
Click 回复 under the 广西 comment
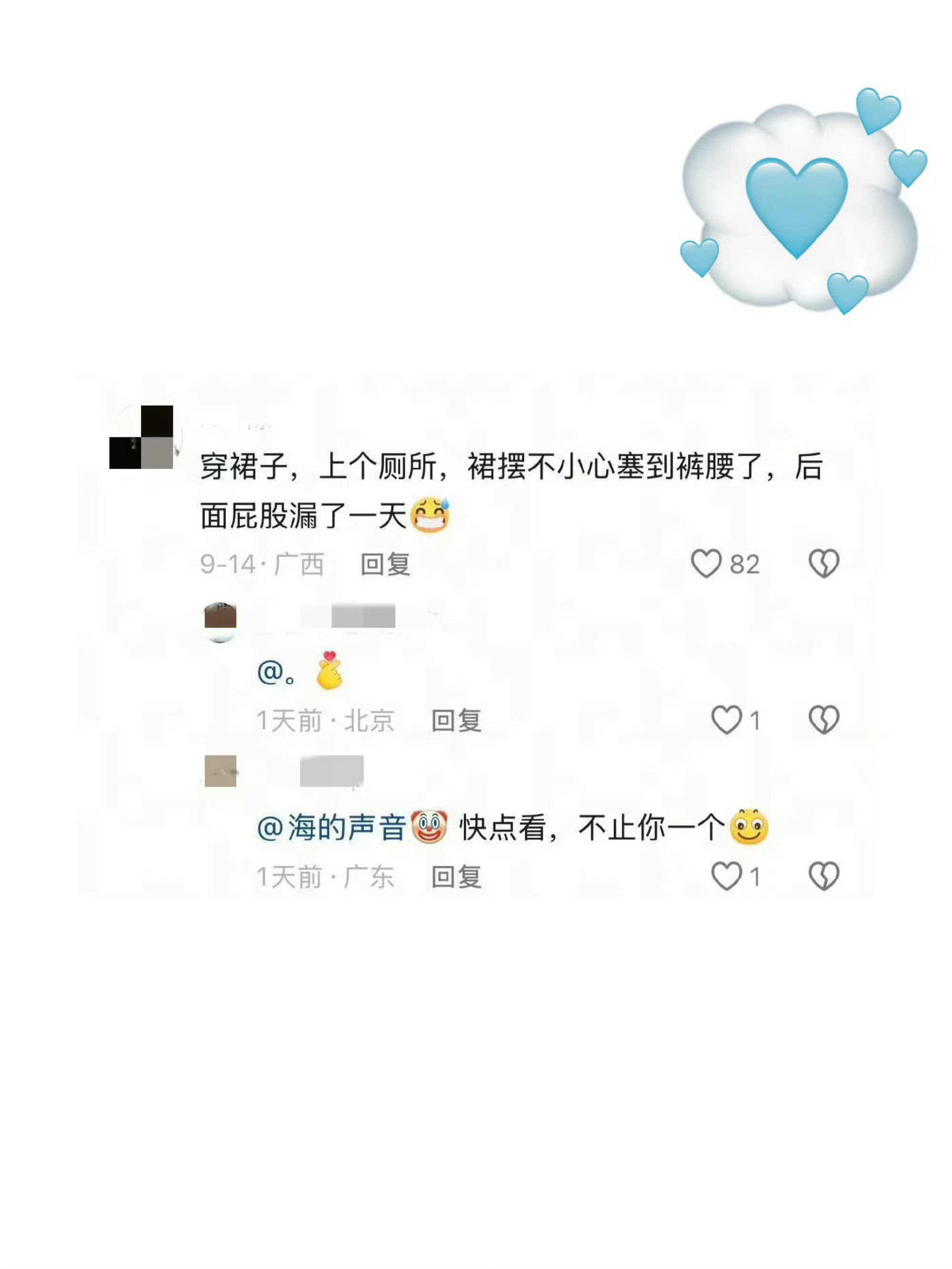[386, 564]
